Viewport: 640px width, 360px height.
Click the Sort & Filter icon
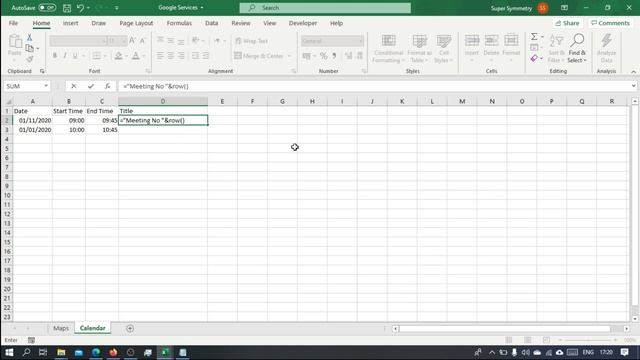click(x=556, y=41)
